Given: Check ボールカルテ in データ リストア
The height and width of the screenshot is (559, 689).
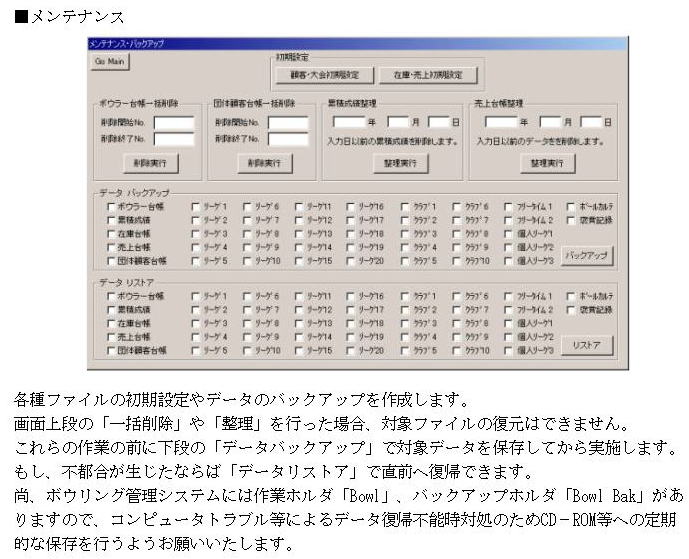Looking at the screenshot, I should pyautogui.click(x=571, y=297).
